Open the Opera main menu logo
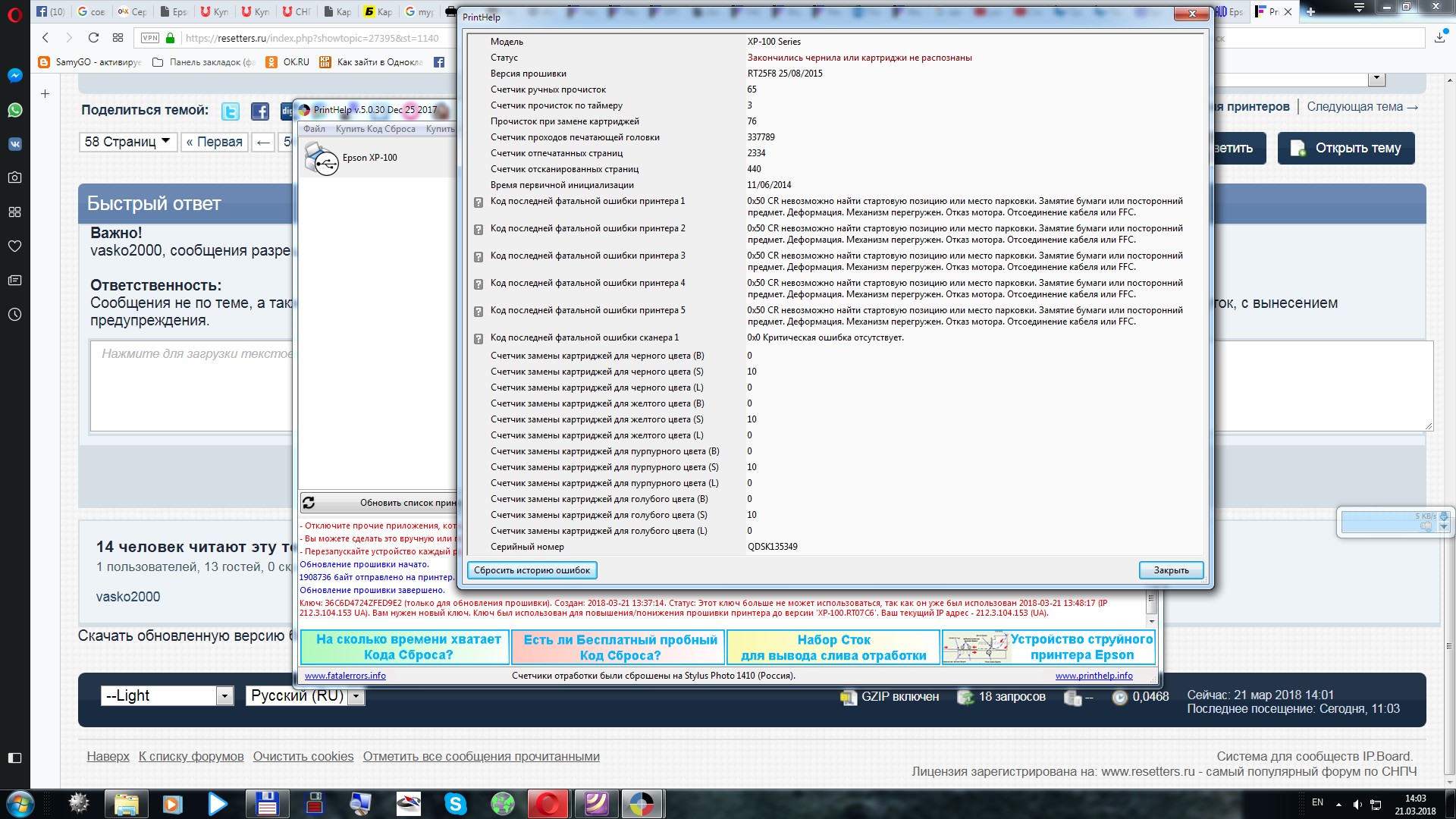The image size is (1456, 819). (x=14, y=14)
